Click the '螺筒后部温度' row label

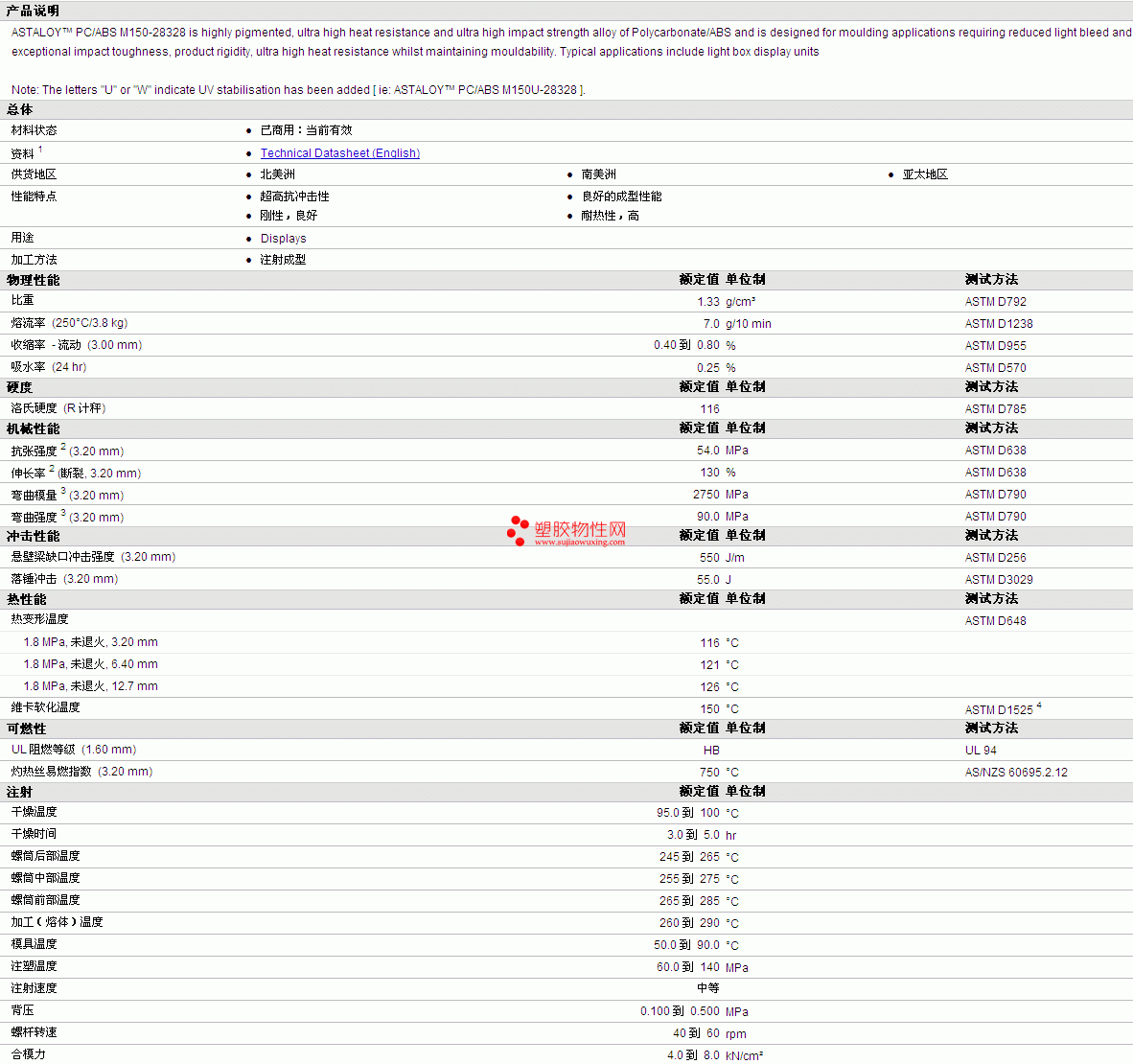tap(45, 856)
